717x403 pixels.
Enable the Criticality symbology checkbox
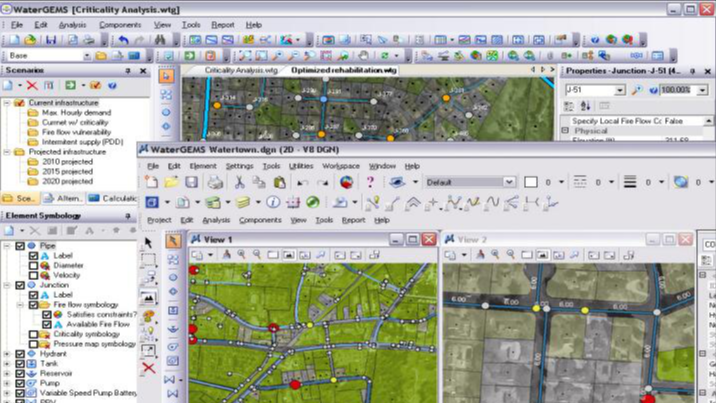tap(33, 334)
